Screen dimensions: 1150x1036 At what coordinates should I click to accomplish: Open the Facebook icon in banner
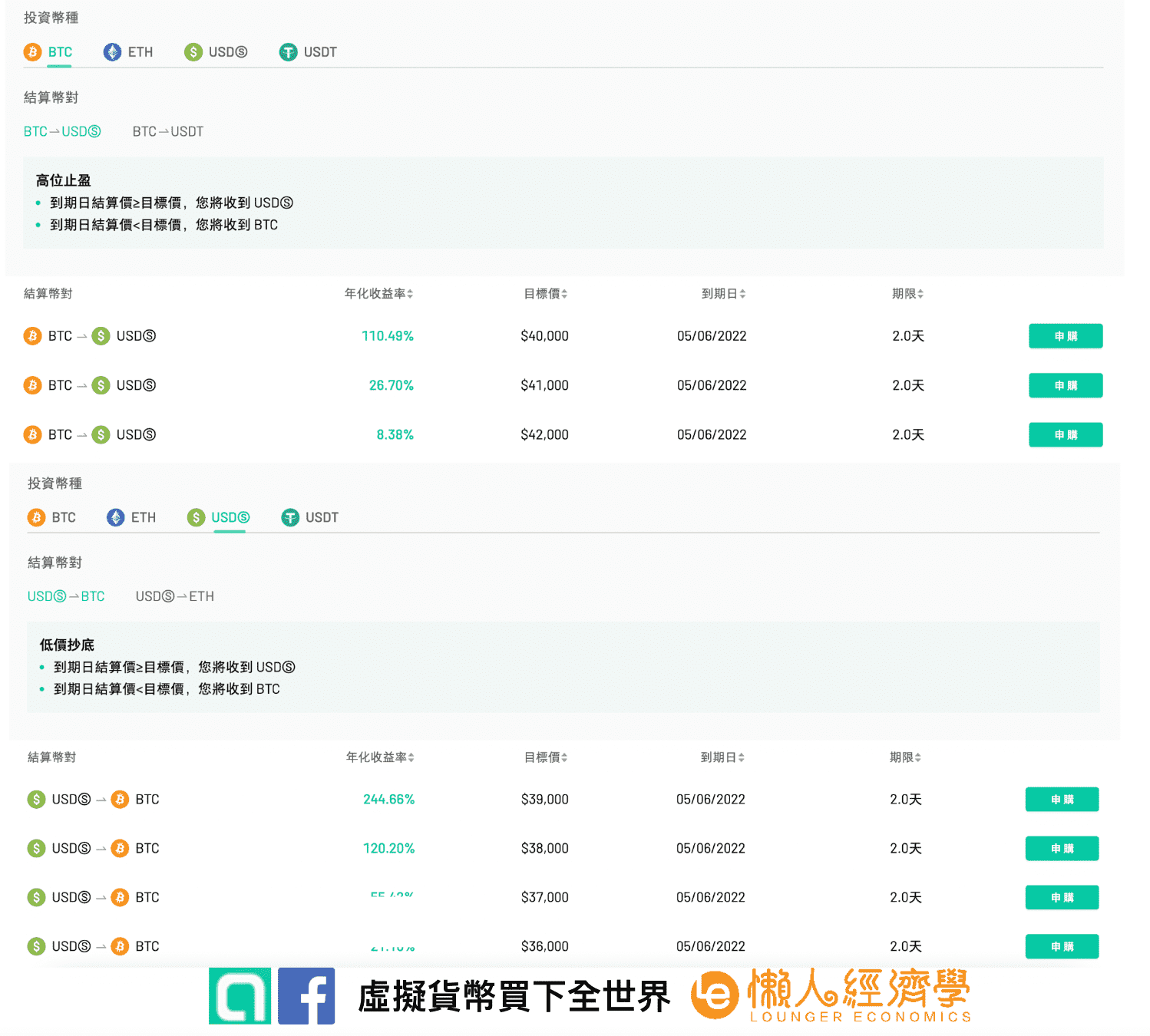tap(306, 996)
